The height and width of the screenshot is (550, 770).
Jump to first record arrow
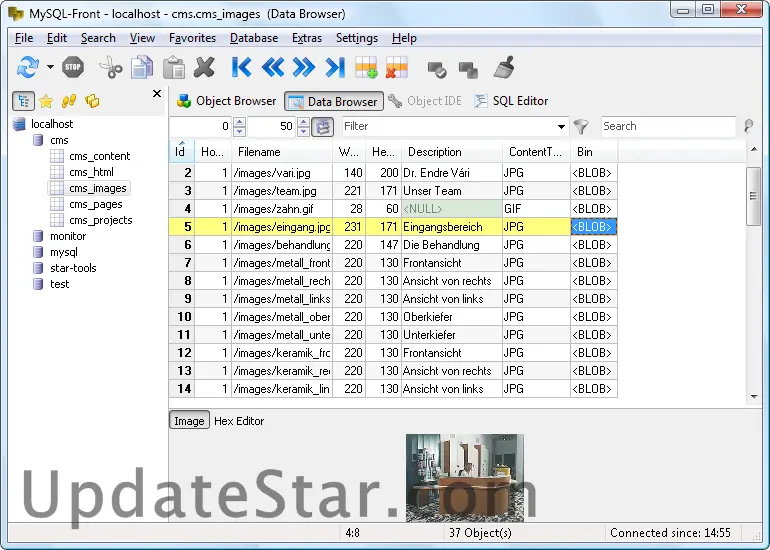point(242,67)
